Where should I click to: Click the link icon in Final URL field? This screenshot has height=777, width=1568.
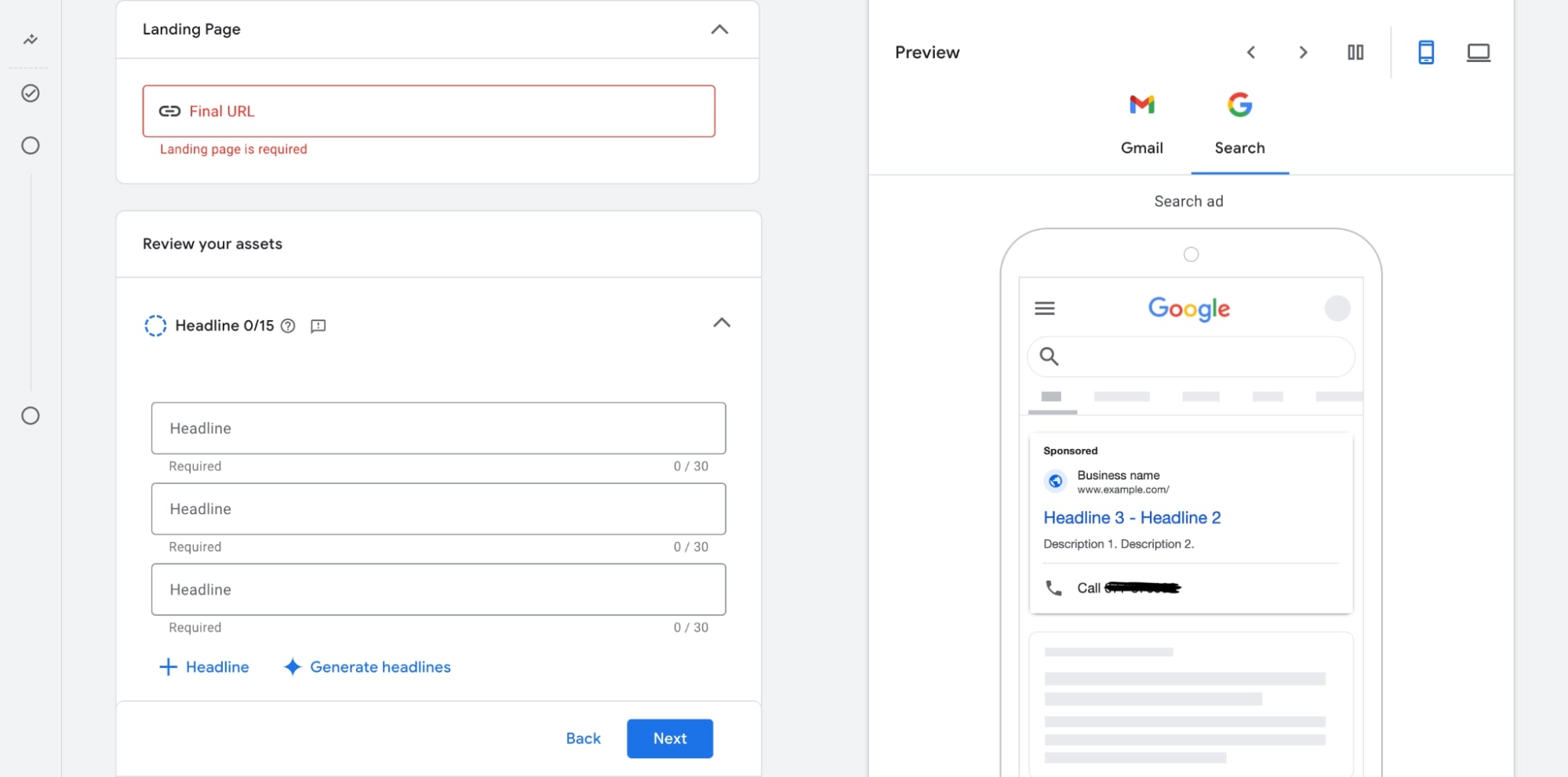click(x=169, y=111)
